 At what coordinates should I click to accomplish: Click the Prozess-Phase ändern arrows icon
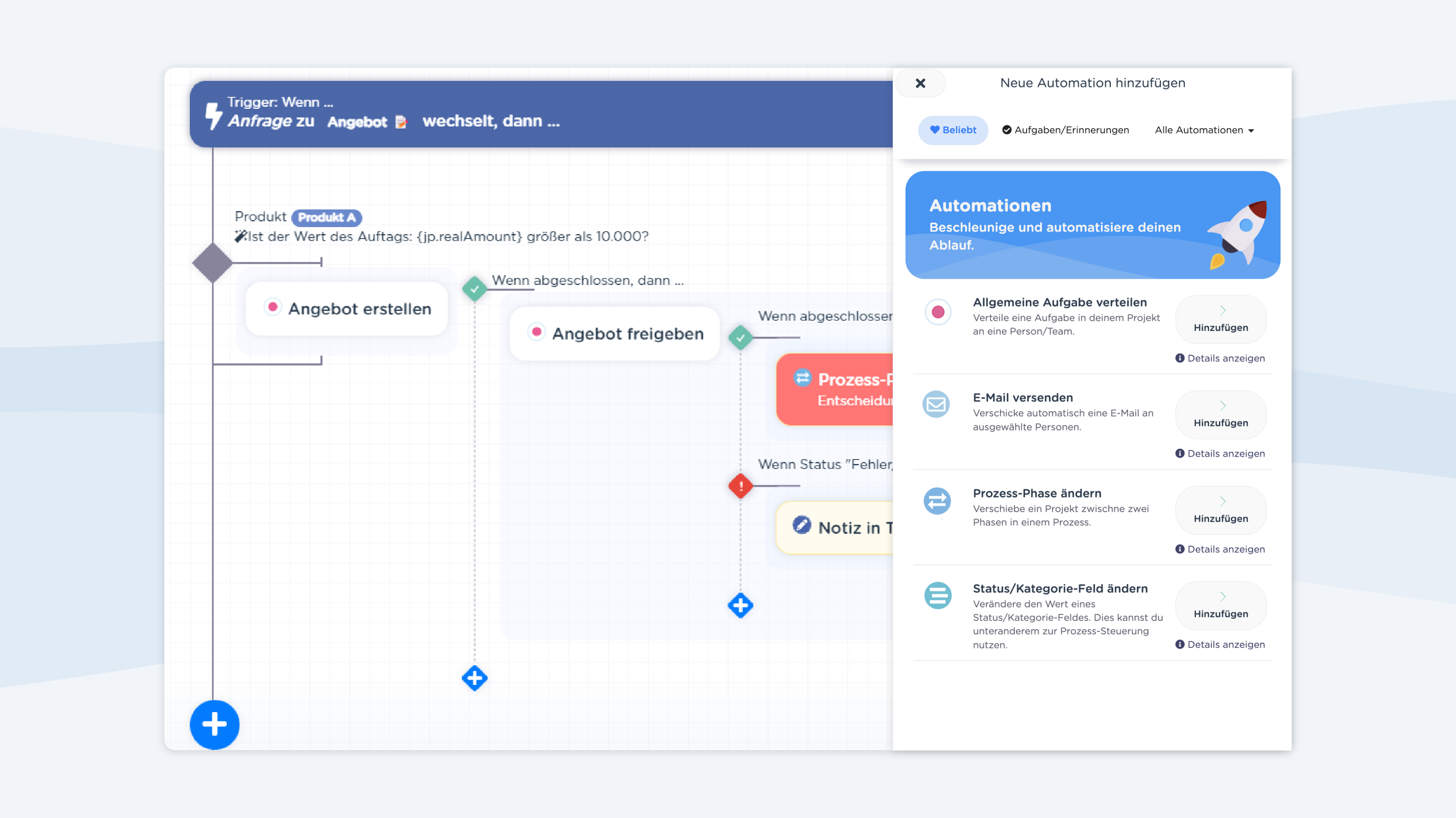click(x=937, y=501)
